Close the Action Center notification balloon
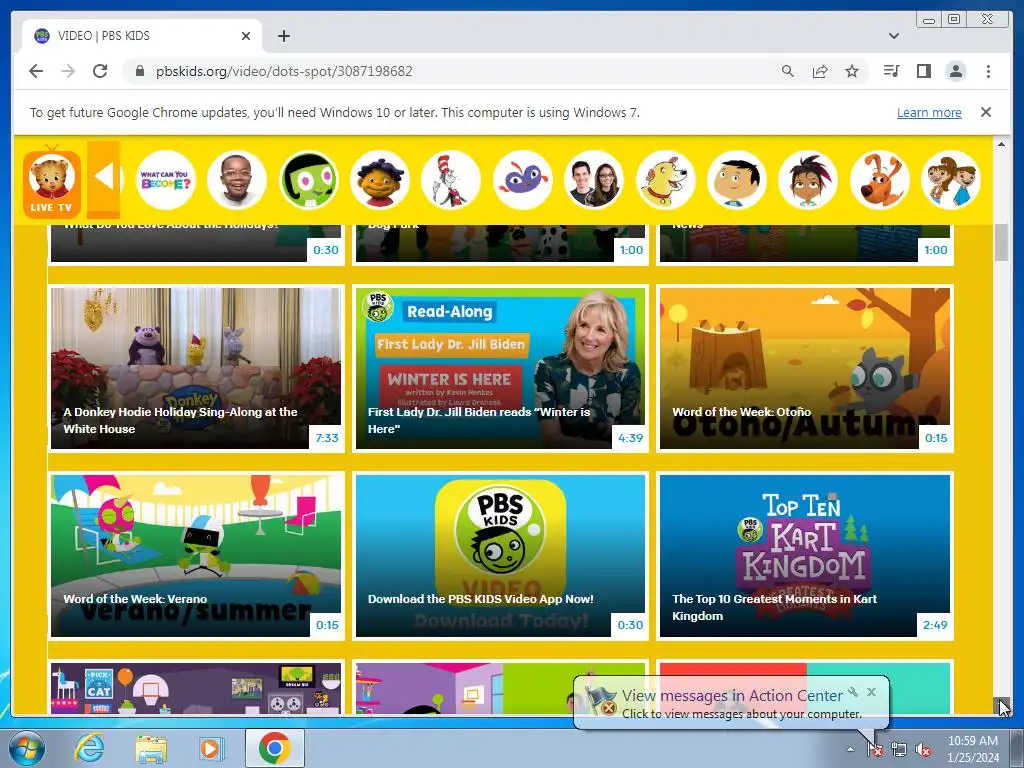1024x768 pixels. click(871, 692)
